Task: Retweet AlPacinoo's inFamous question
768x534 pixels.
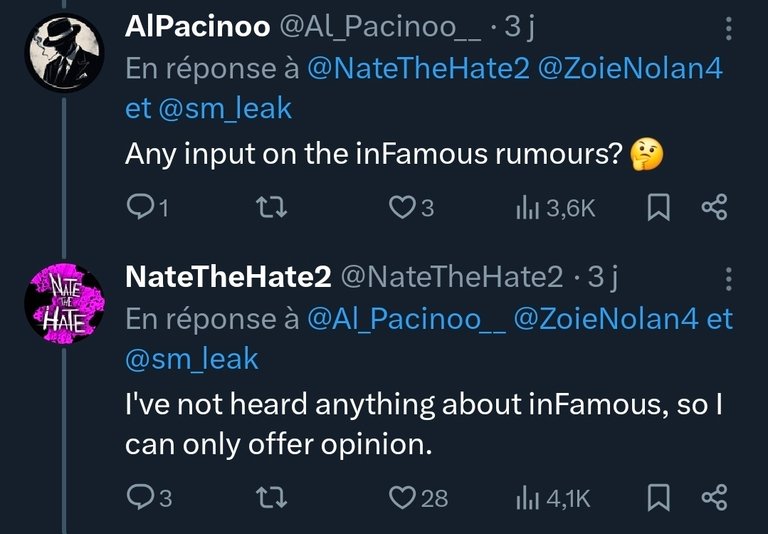Action: pos(272,208)
